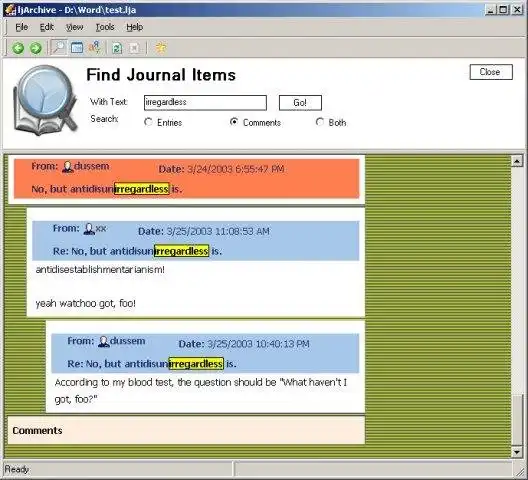This screenshot has width=528, height=480.
Task: Click the users filter toolbar icon
Action: [x=94, y=47]
